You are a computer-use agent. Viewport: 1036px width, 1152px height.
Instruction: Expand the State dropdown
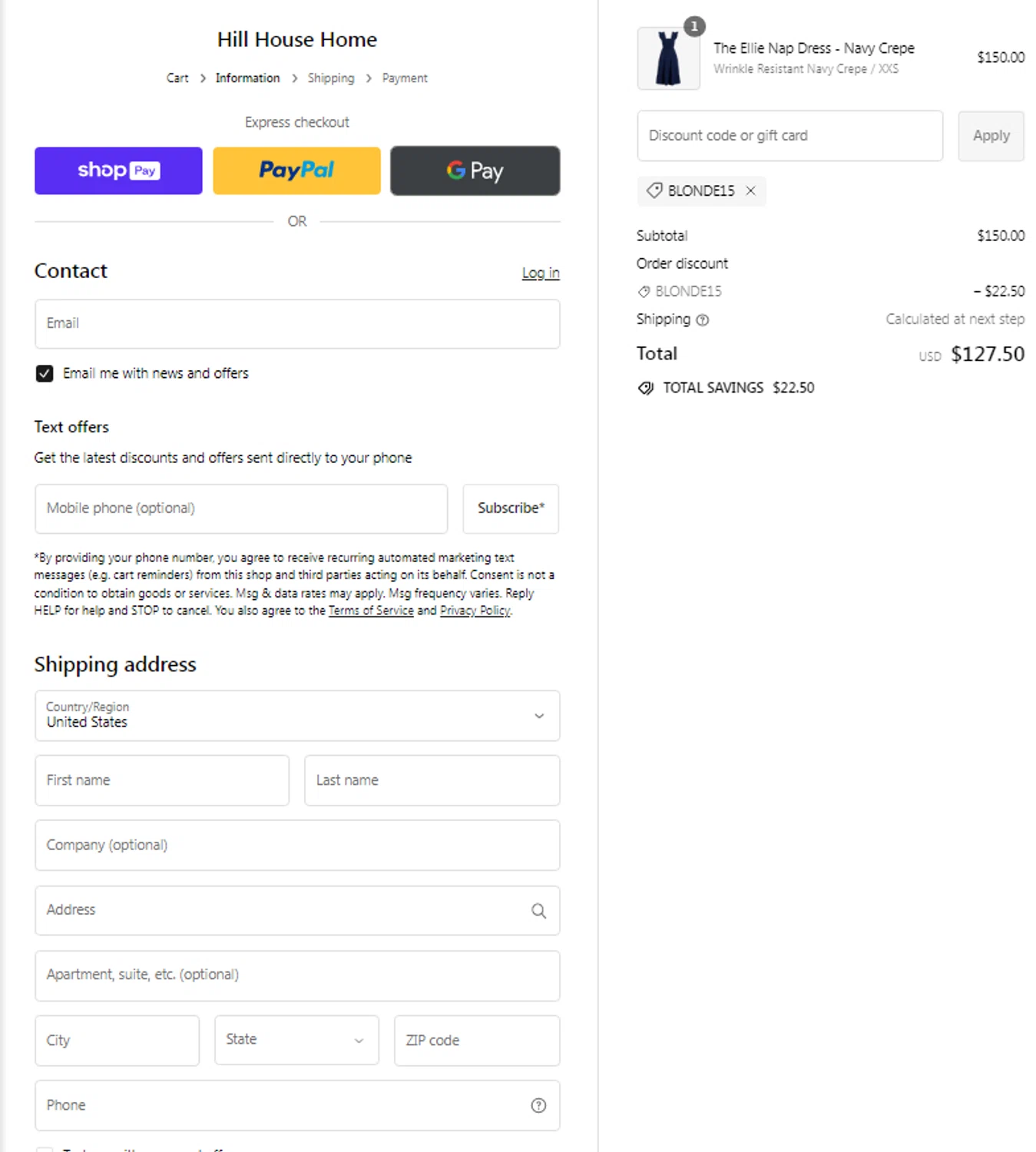point(296,1040)
